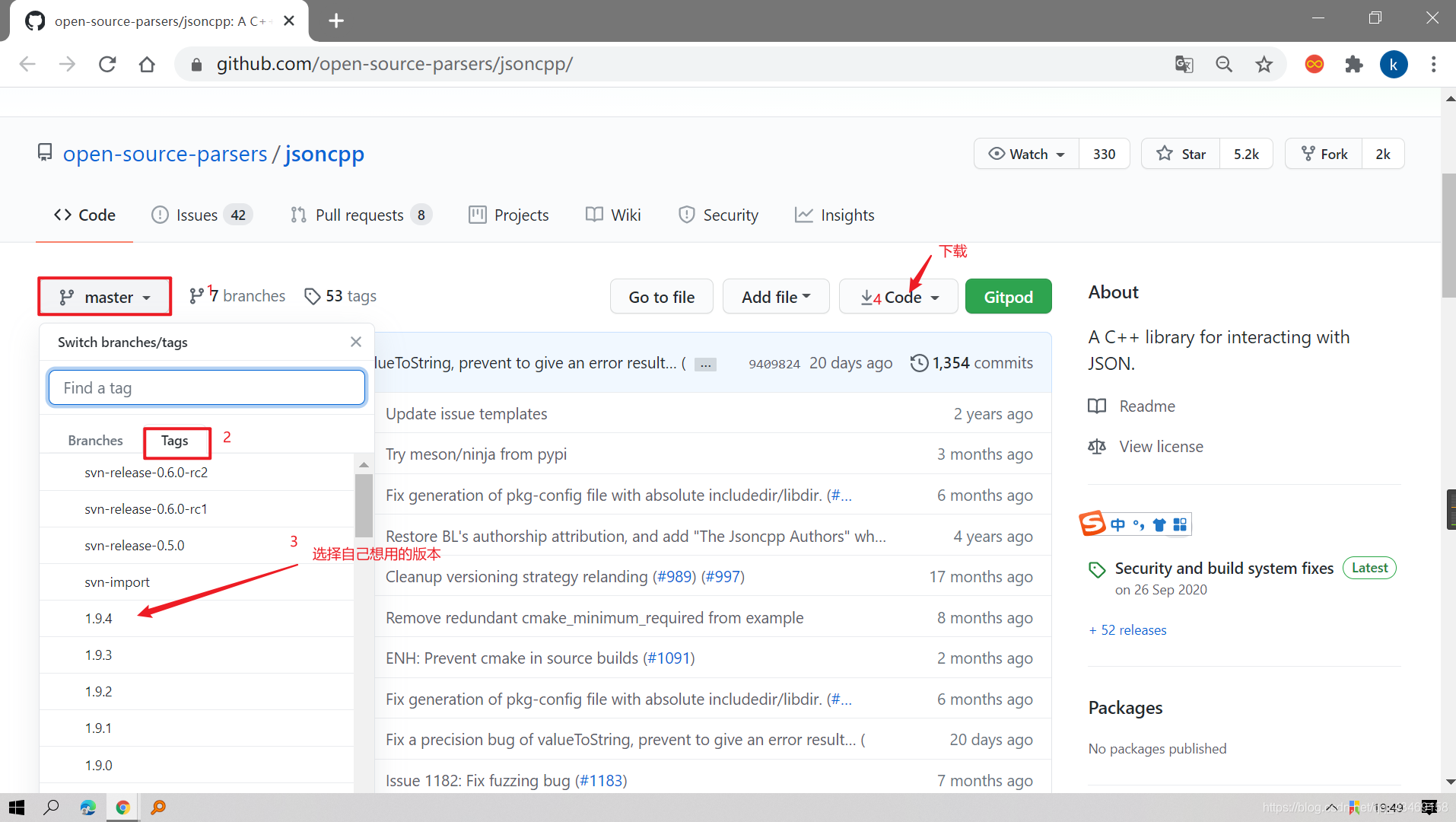The image size is (1456, 822).
Task: Open the Pull requests tab
Action: coord(361,215)
